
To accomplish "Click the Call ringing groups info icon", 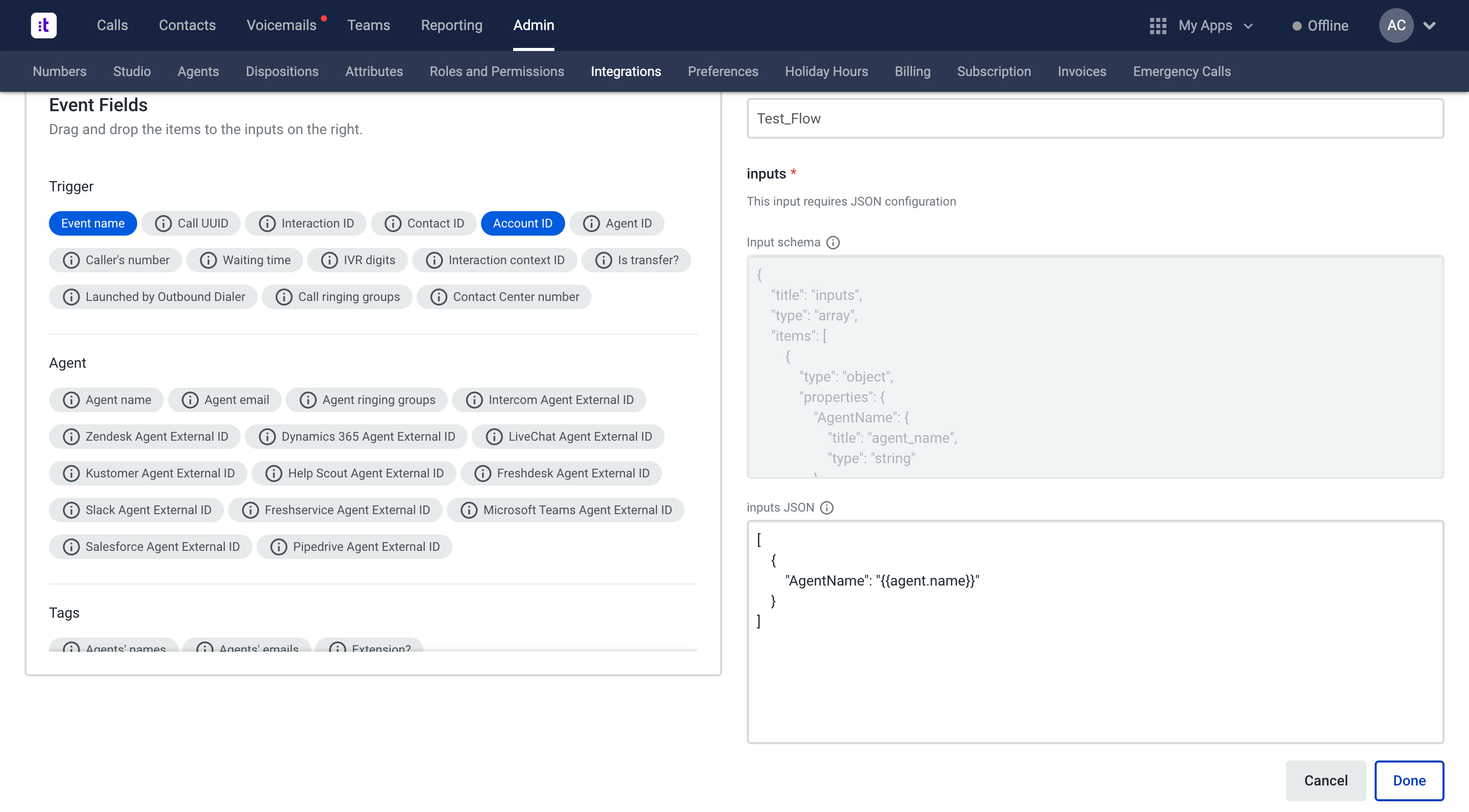I will pyautogui.click(x=284, y=297).
